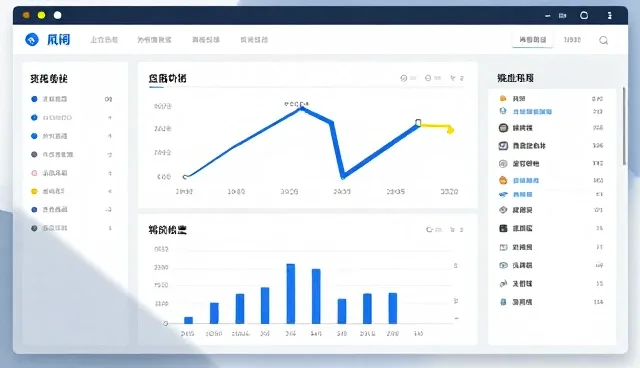The height and width of the screenshot is (368, 640).
Task: Select the list row with the pink outlined dot
Action: click(x=71, y=173)
